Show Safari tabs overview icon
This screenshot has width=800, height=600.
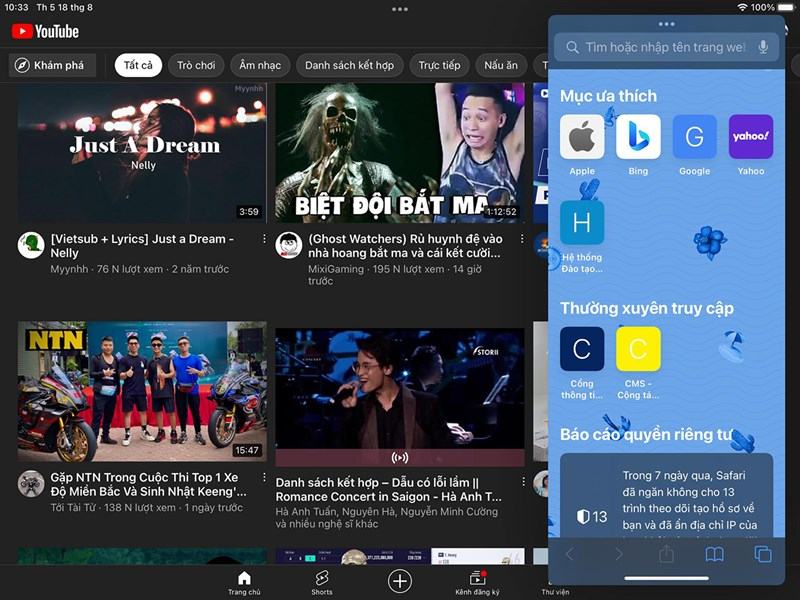pyautogui.click(x=762, y=554)
